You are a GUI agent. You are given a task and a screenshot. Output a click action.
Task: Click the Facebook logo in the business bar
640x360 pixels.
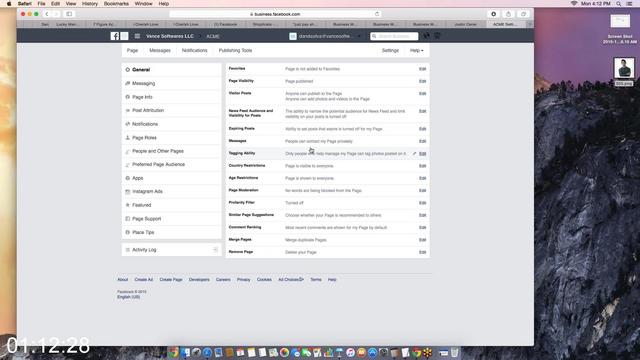(115, 36)
